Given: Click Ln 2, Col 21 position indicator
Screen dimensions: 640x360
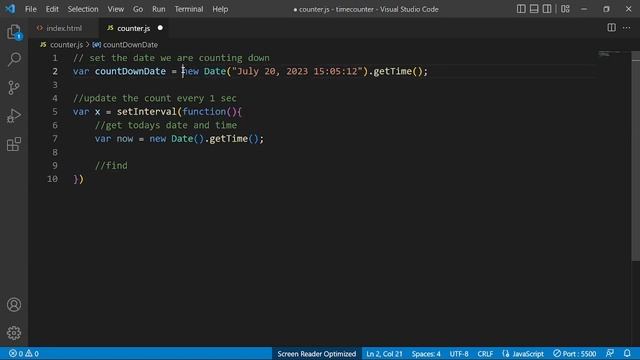Looking at the screenshot, I should click(x=384, y=353).
